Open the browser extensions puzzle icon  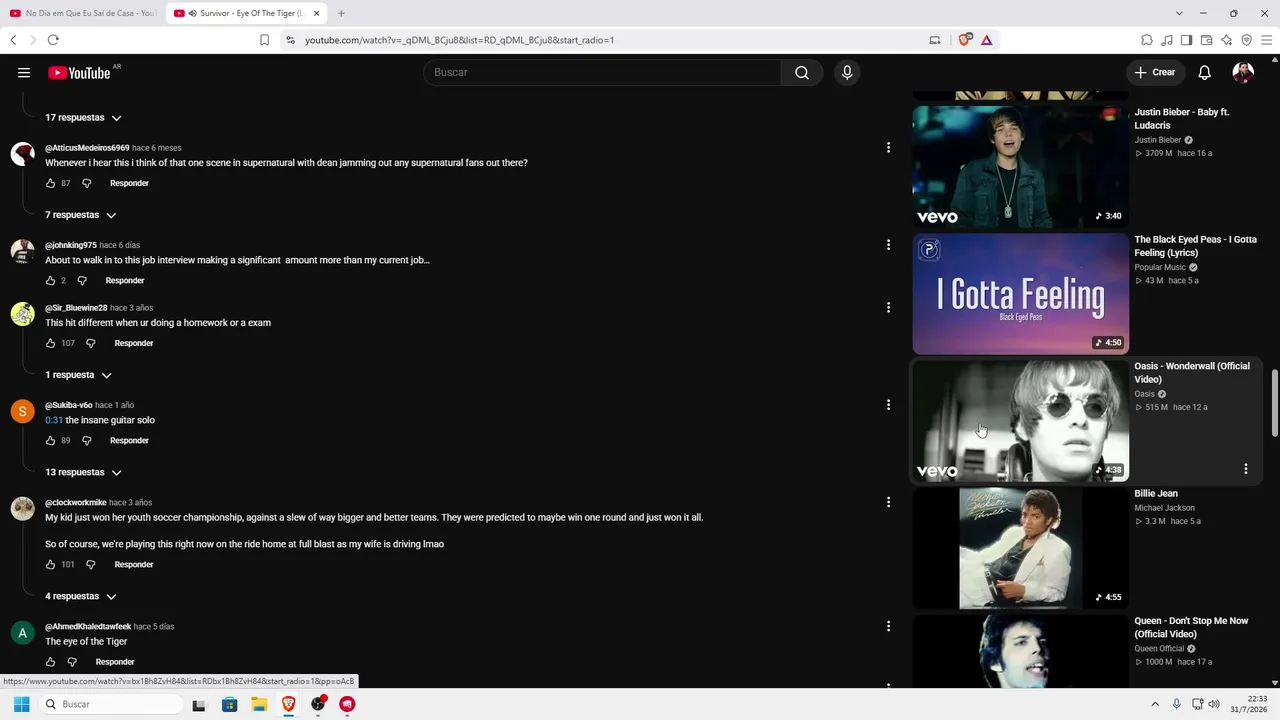click(1147, 40)
